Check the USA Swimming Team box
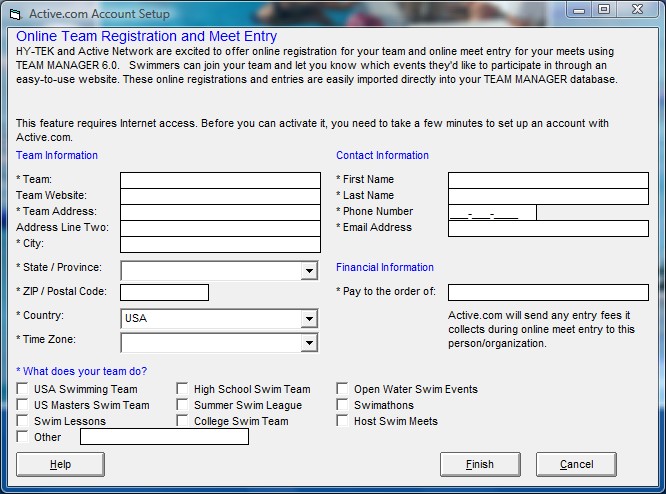Viewport: 666px width, 494px height. click(x=22, y=389)
